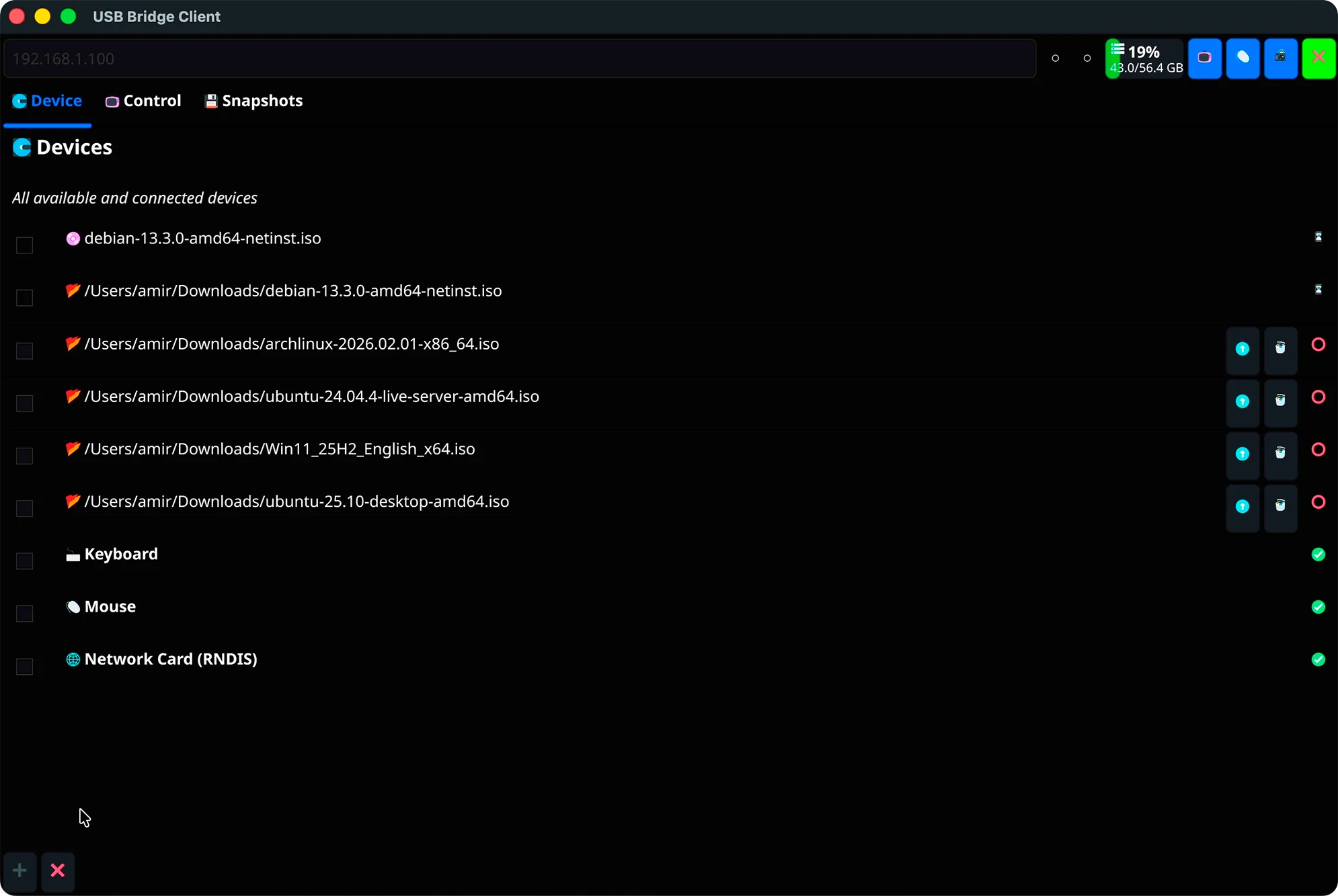Click the green check indicator beside Mouse

[x=1318, y=607]
